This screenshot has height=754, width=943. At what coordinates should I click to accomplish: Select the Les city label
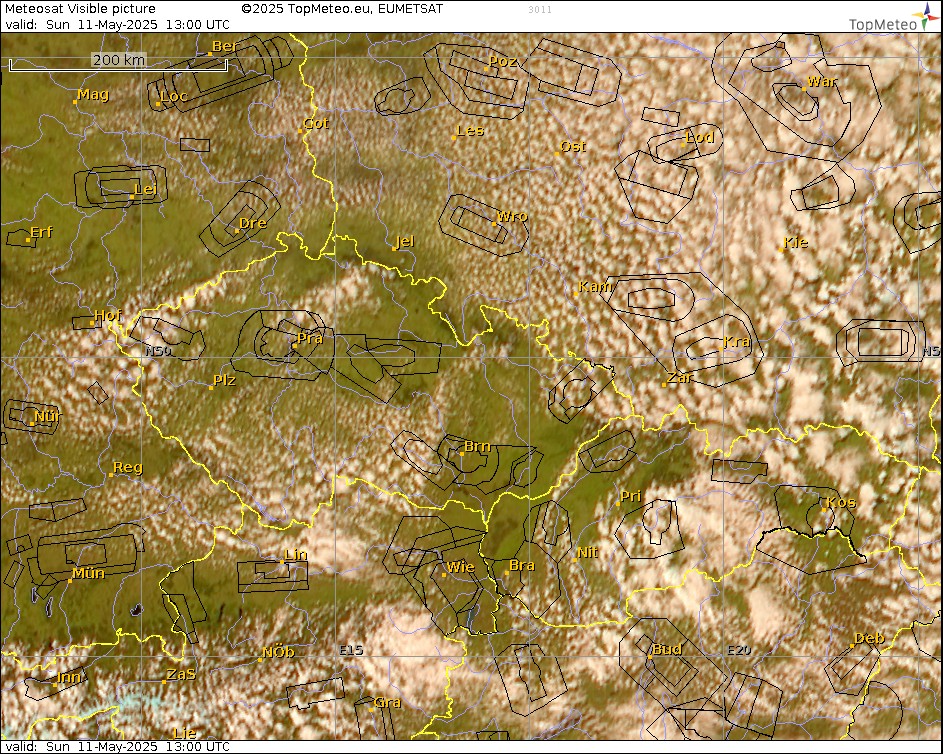pyautogui.click(x=470, y=130)
